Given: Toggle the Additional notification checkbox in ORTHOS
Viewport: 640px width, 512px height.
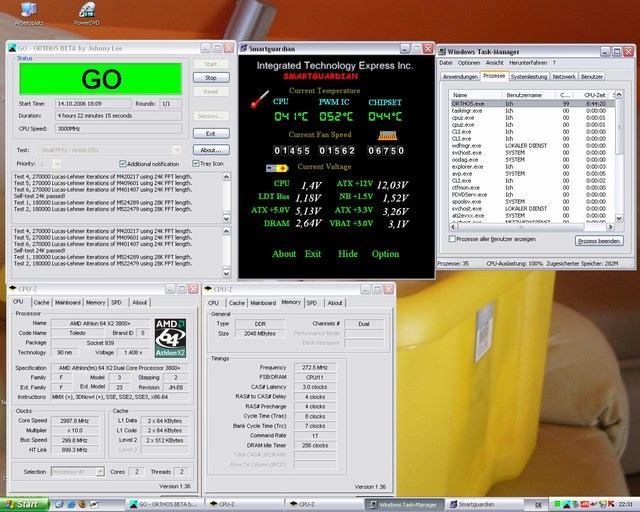Looking at the screenshot, I should click(x=122, y=164).
